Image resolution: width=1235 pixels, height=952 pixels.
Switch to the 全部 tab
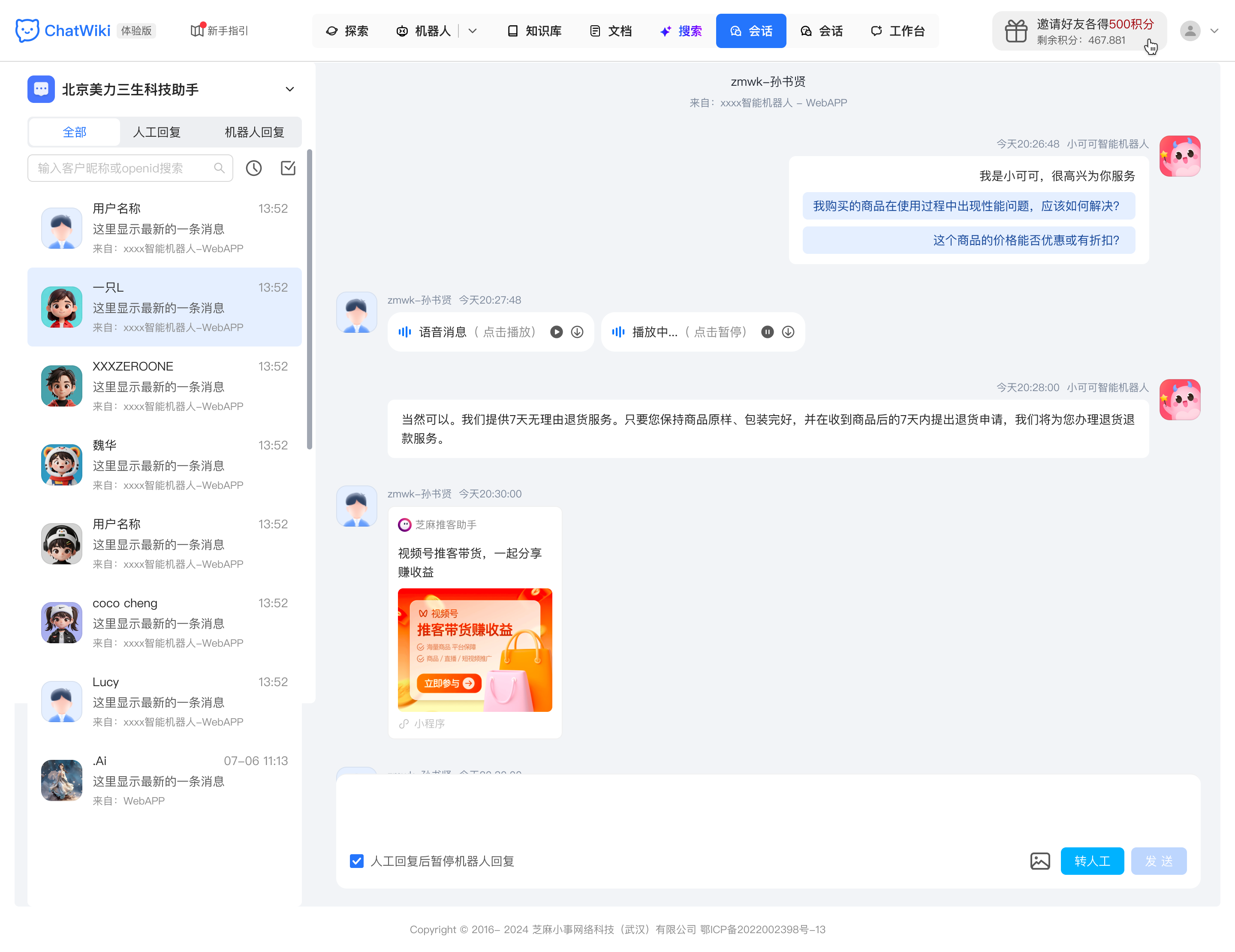point(74,132)
